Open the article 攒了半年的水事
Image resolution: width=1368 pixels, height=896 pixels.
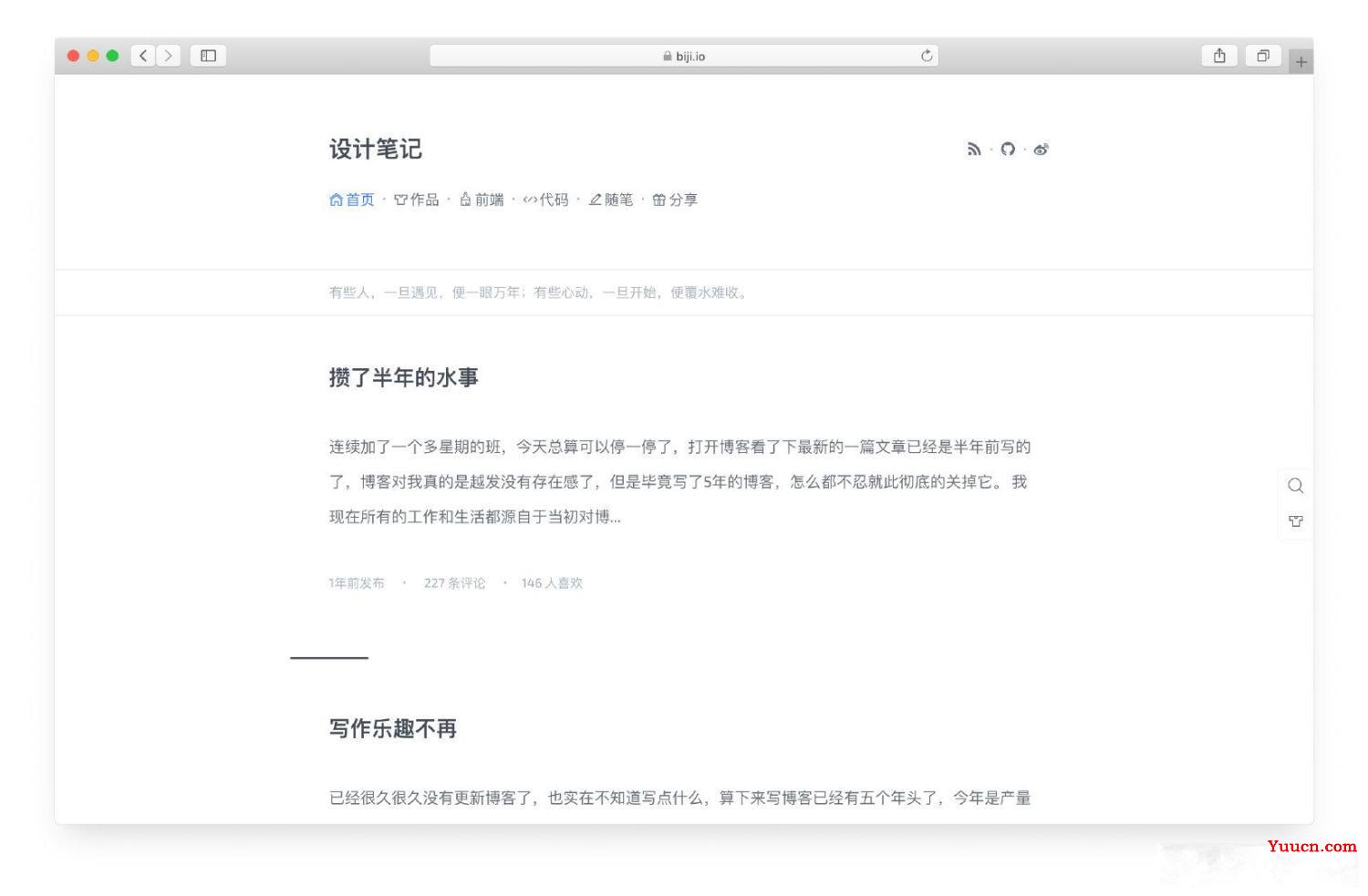pyautogui.click(x=403, y=377)
